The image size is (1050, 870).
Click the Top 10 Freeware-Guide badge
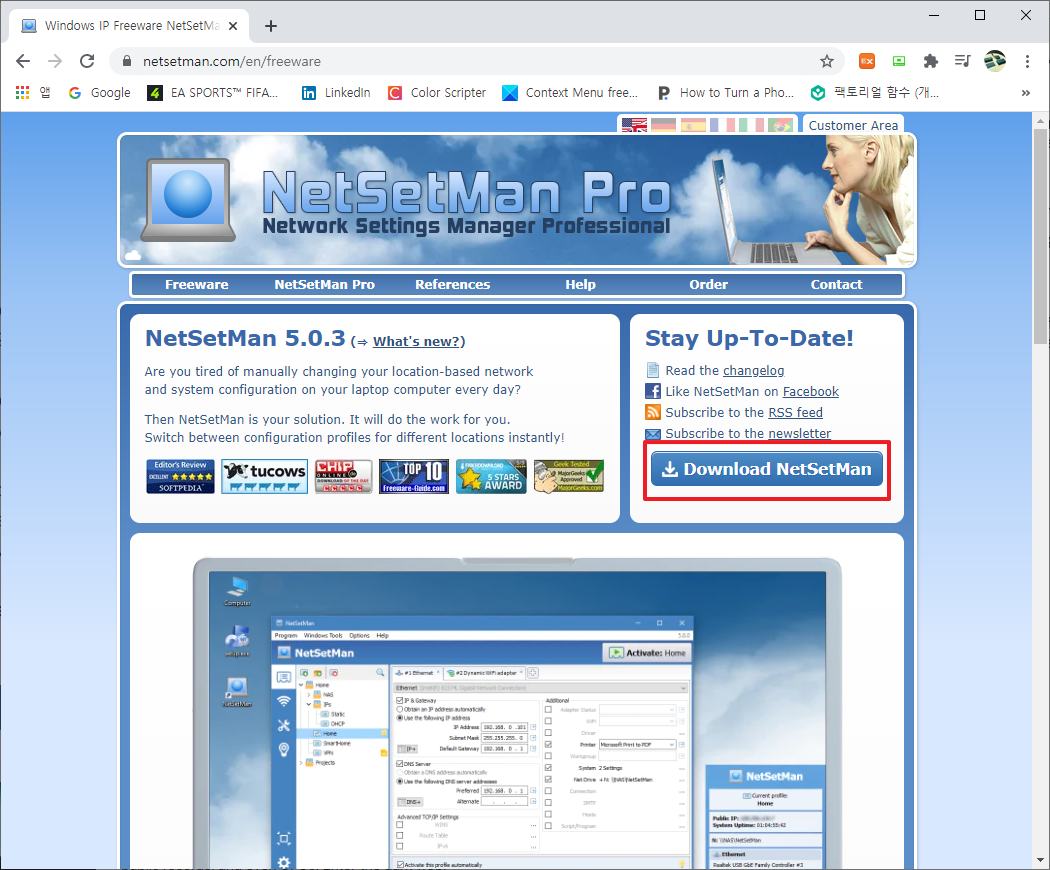pos(414,476)
